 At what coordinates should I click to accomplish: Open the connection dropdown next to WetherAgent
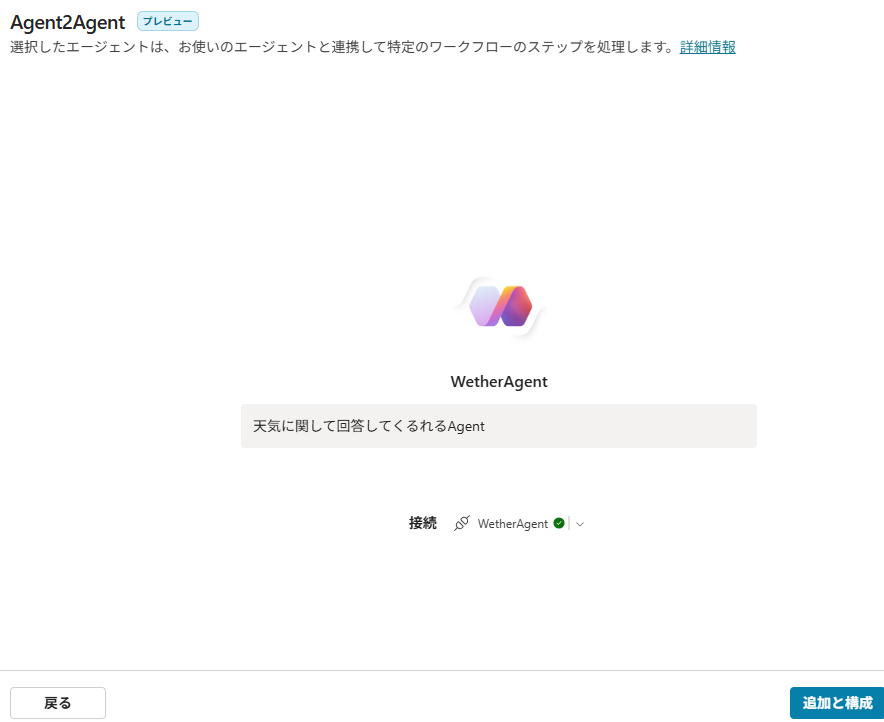580,523
